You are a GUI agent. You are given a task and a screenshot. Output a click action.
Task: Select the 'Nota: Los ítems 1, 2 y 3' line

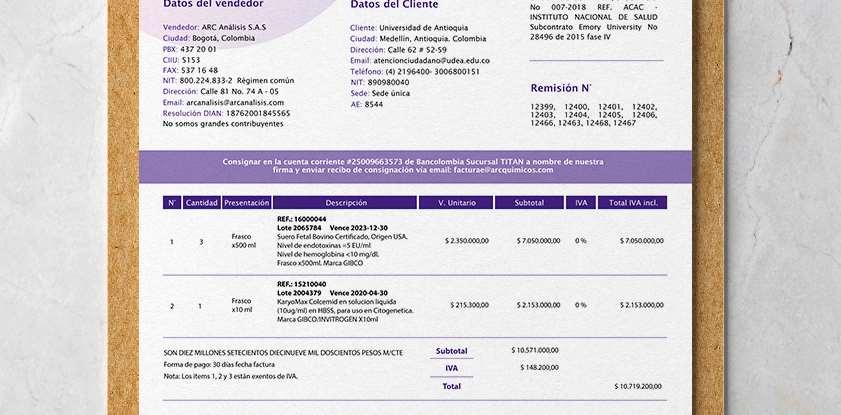pos(231,376)
